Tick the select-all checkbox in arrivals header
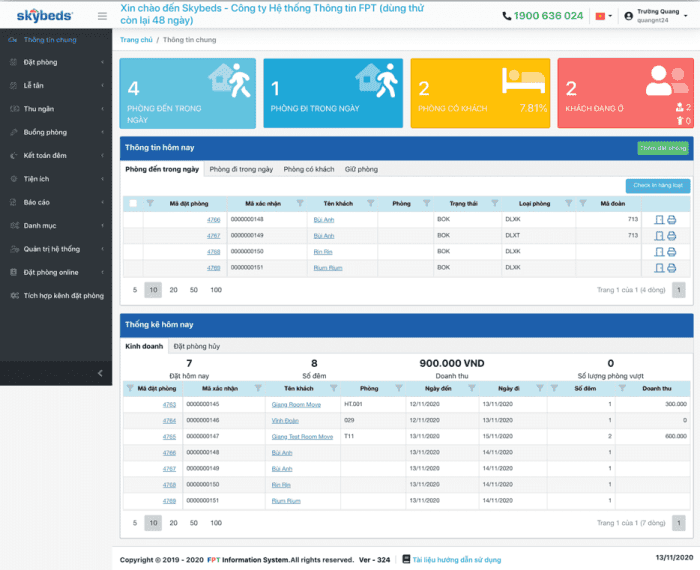Image resolution: width=700 pixels, height=570 pixels. coord(133,204)
